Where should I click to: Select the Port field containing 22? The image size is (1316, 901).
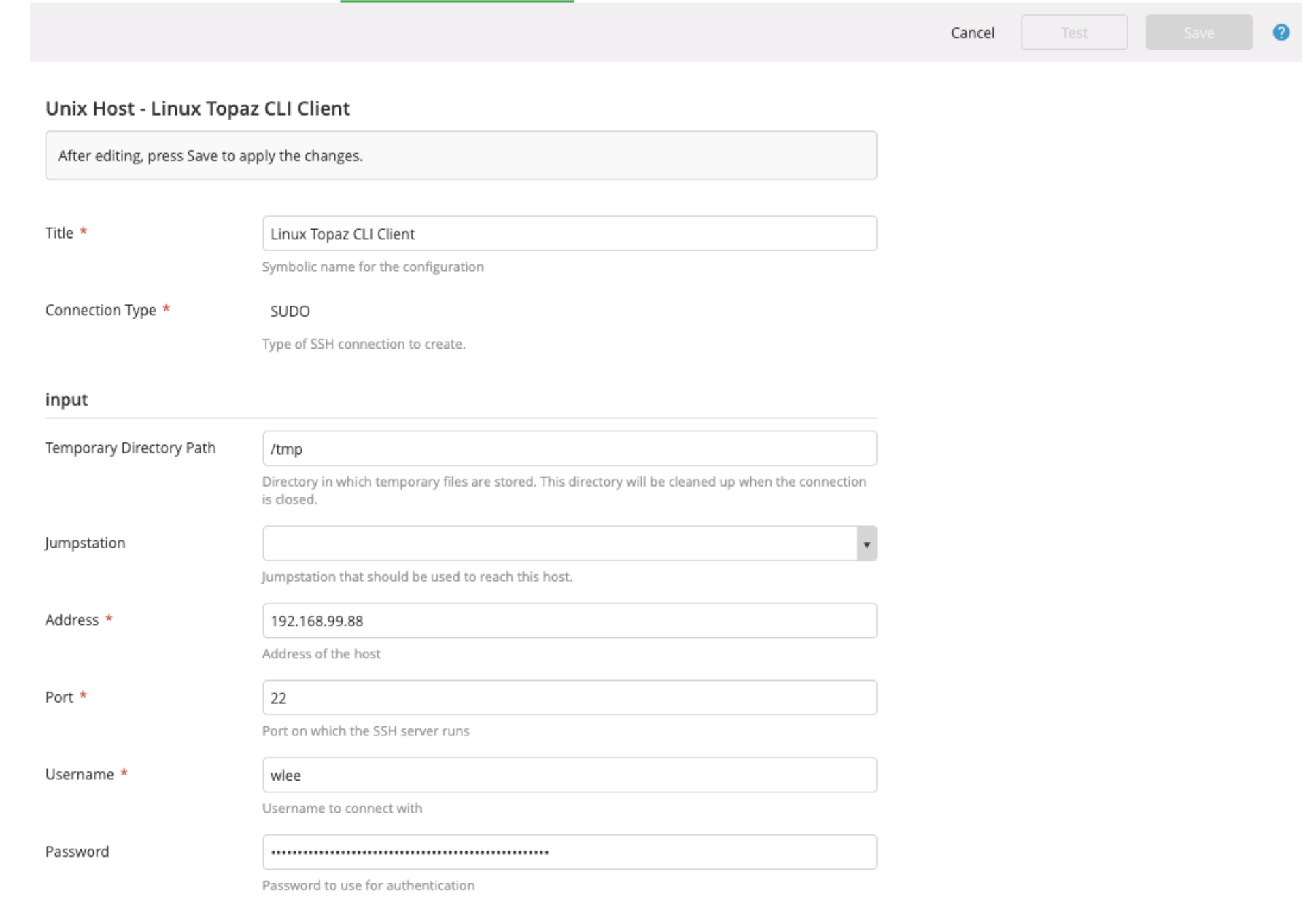(570, 698)
